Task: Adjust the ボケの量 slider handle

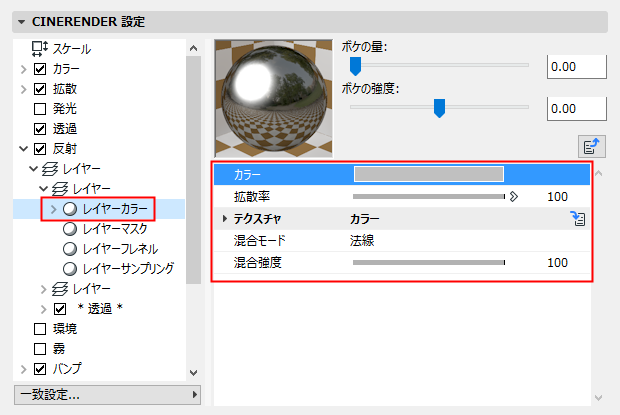Action: [355, 66]
